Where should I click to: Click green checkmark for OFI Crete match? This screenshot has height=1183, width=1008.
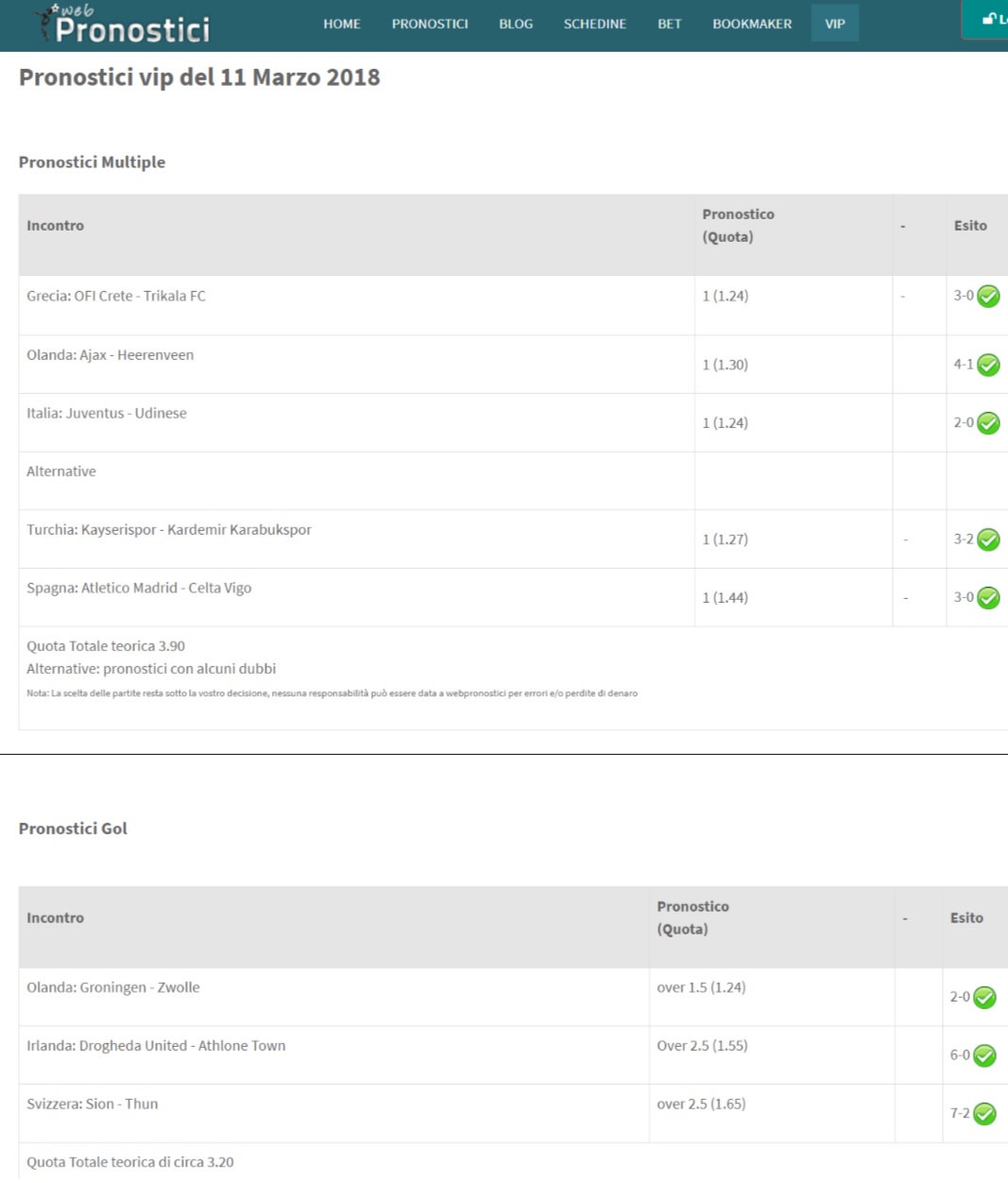pos(988,297)
